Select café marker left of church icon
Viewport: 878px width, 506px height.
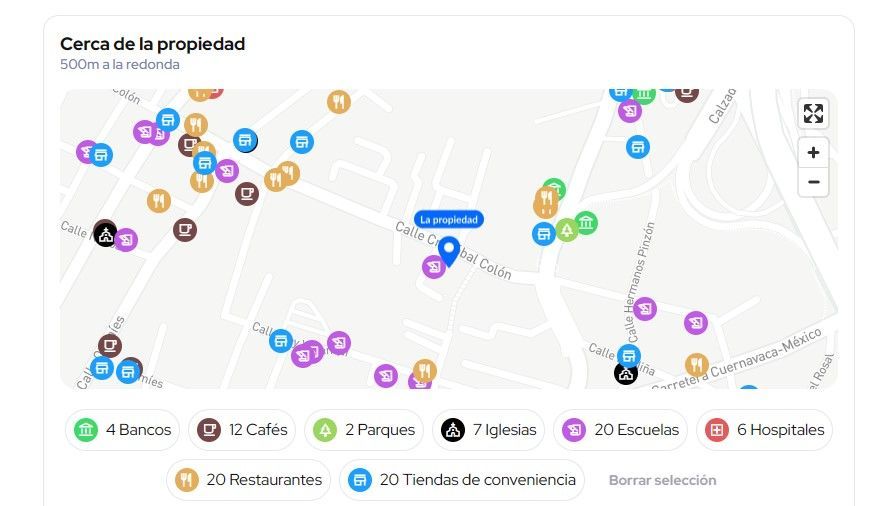(185, 229)
